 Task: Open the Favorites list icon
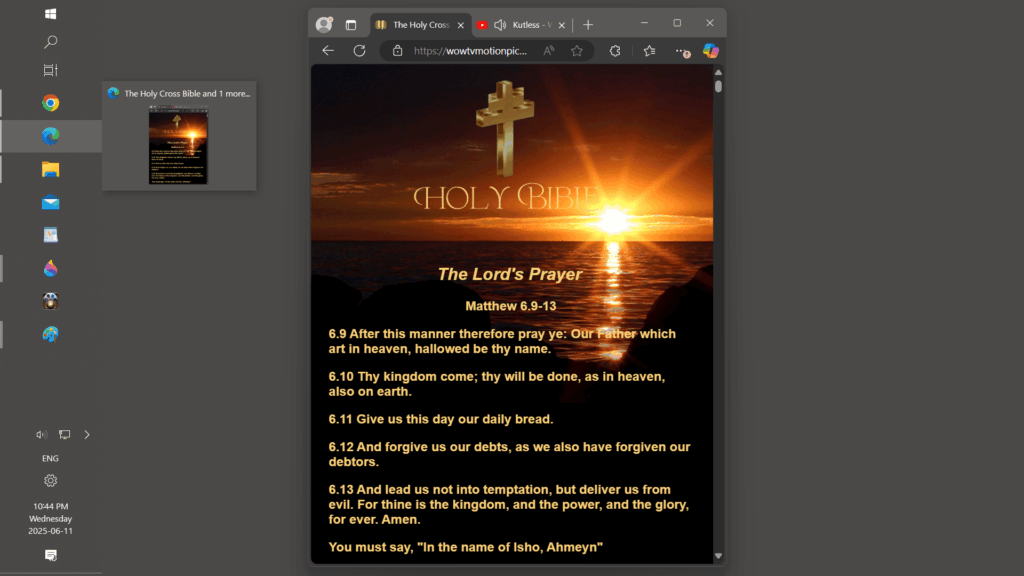click(x=649, y=51)
